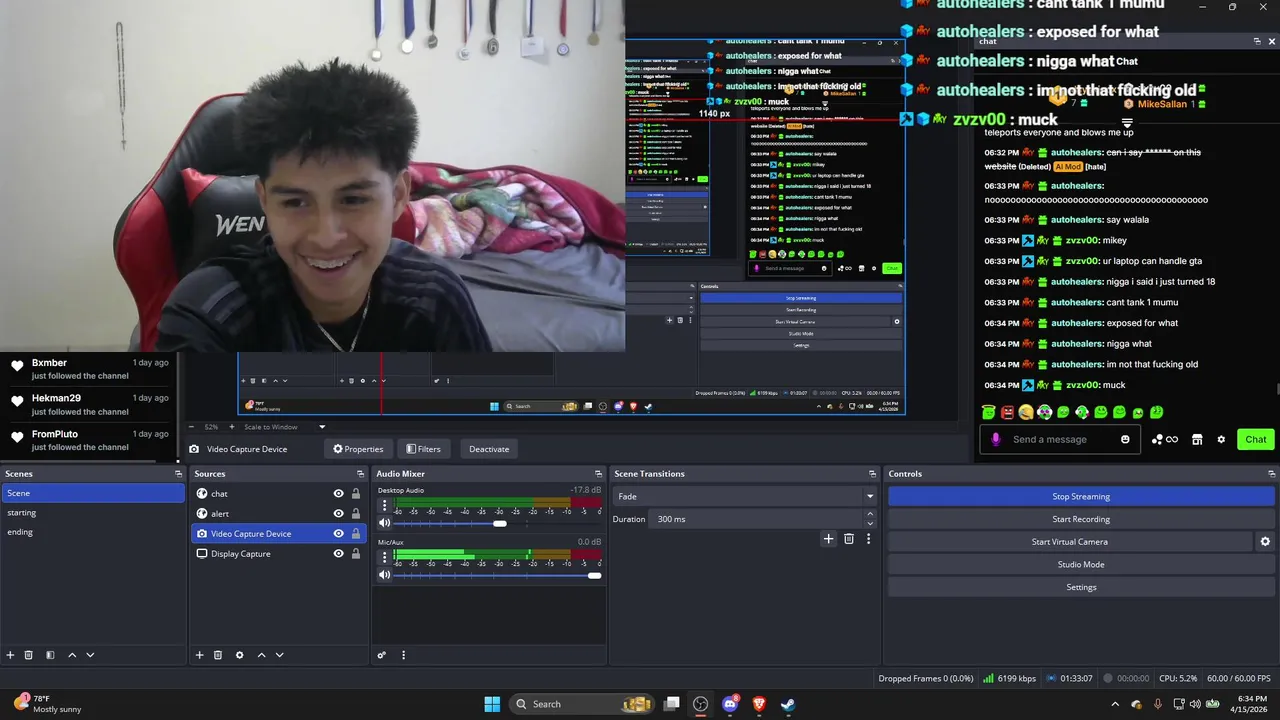
Task: Open the Scale to Window dropdown
Action: [284, 427]
